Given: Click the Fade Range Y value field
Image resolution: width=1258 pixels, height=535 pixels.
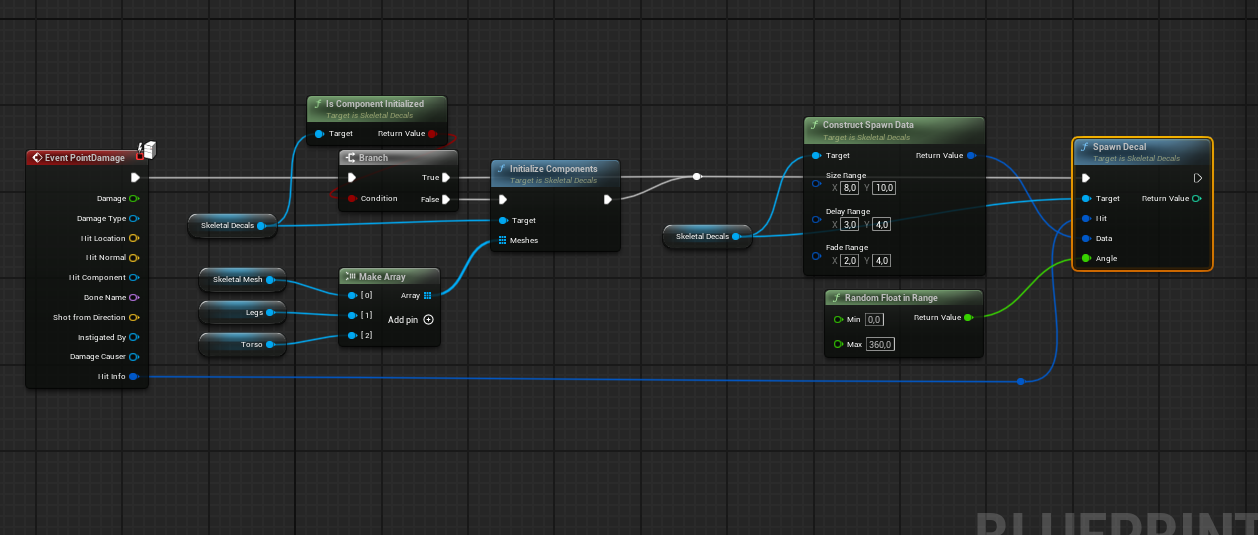Looking at the screenshot, I should pyautogui.click(x=881, y=260).
